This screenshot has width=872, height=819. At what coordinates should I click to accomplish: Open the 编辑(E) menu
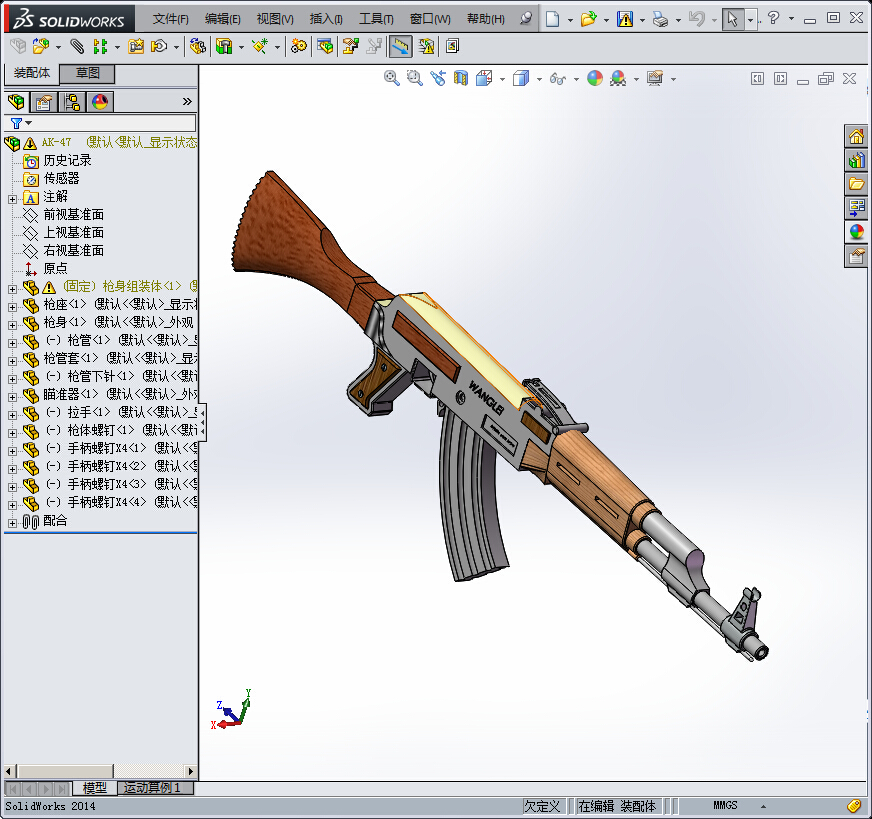coord(222,19)
